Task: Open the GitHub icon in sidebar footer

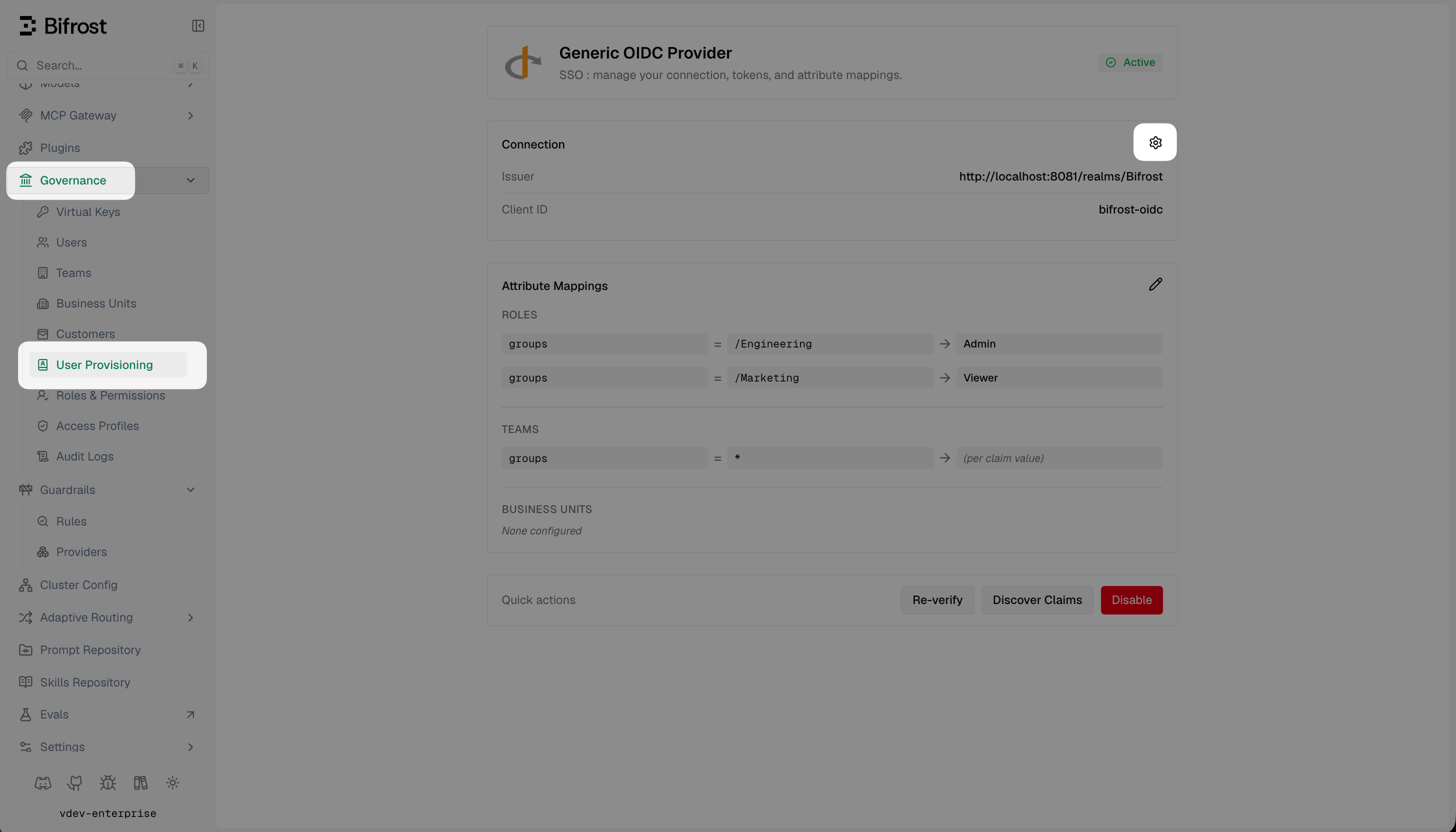Action: tap(75, 783)
